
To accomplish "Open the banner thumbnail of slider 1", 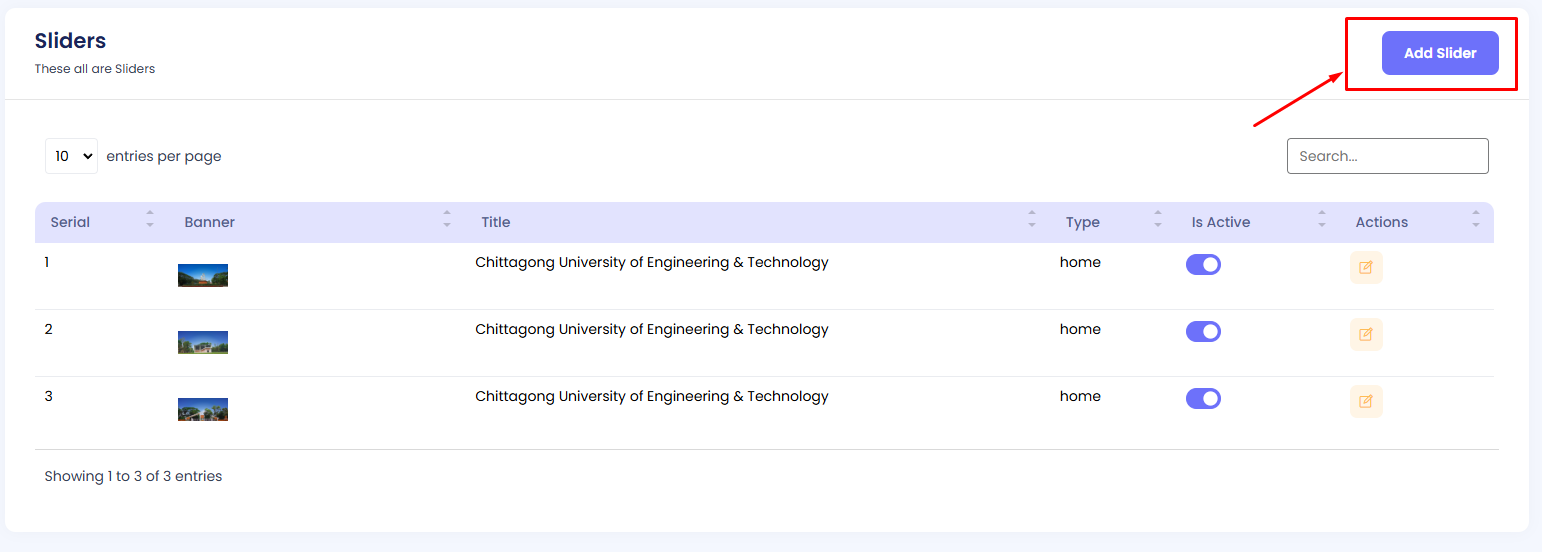I will coord(203,275).
